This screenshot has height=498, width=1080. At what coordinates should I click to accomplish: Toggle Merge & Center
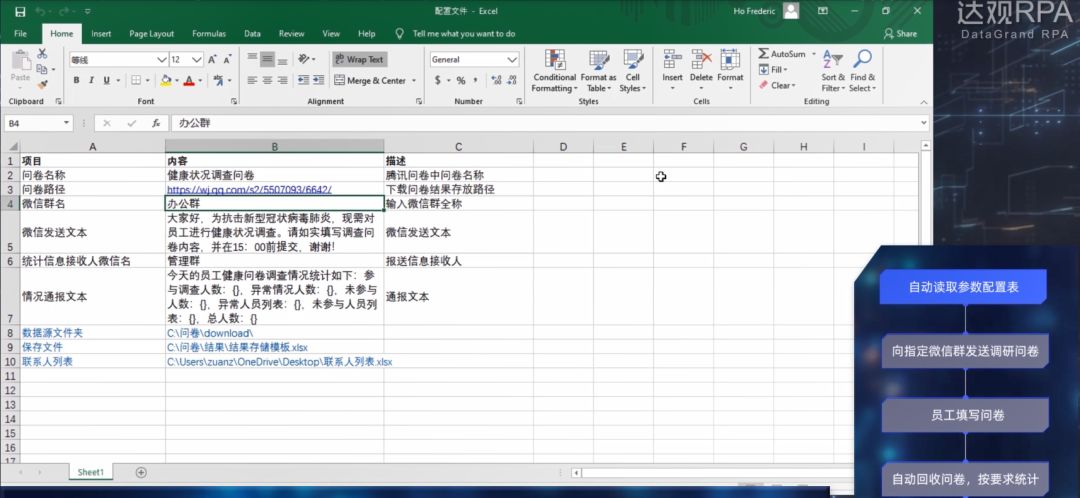pyautogui.click(x=371, y=81)
